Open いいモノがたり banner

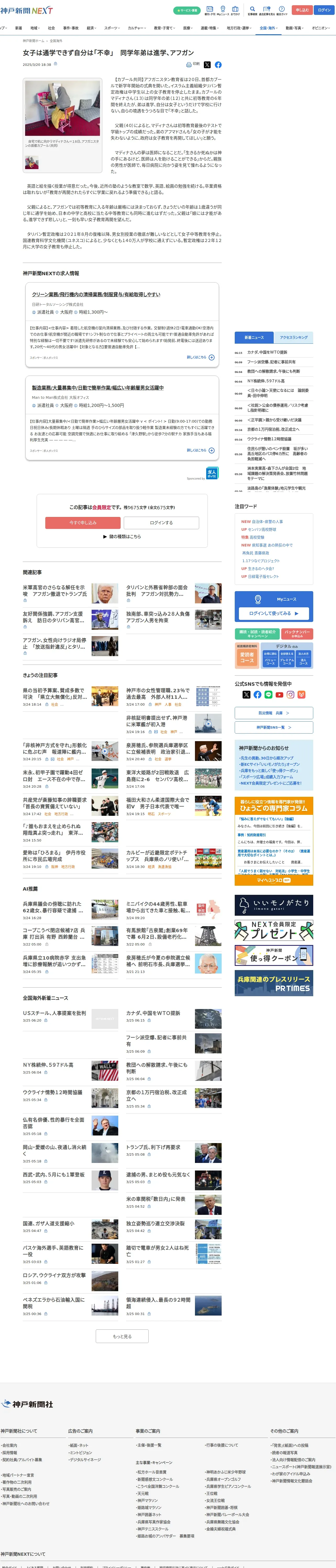(x=274, y=905)
